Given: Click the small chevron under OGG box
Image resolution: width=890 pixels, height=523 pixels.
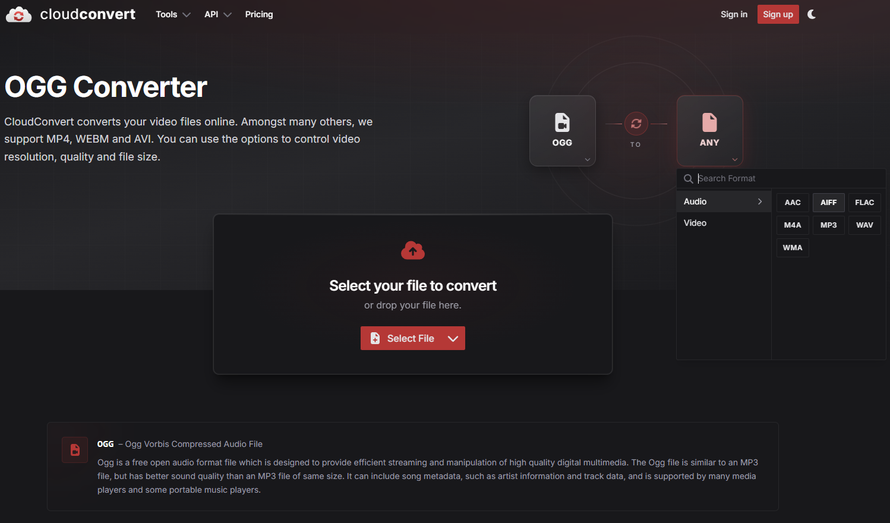Looking at the screenshot, I should [587, 160].
